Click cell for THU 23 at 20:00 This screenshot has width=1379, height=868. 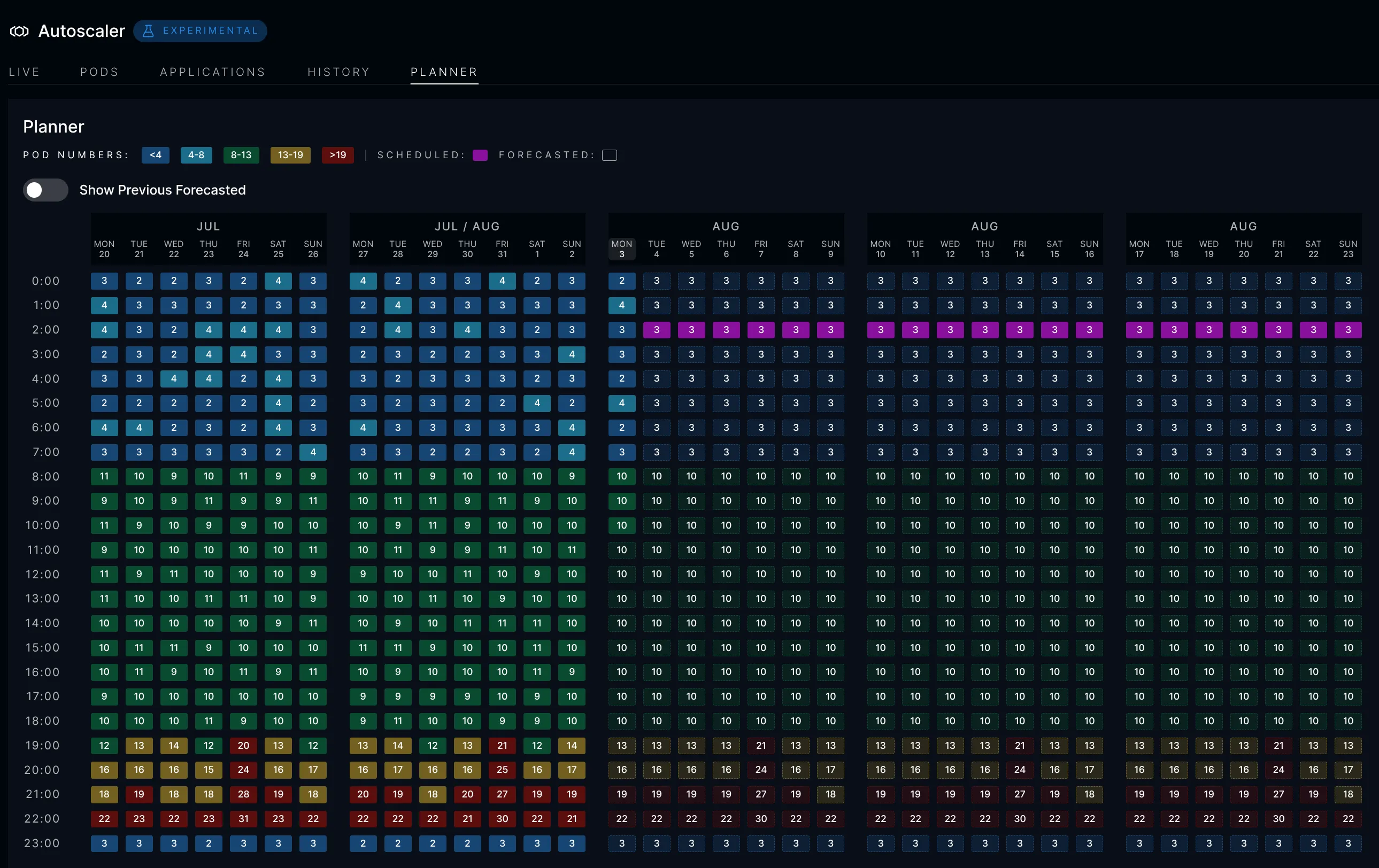209,770
